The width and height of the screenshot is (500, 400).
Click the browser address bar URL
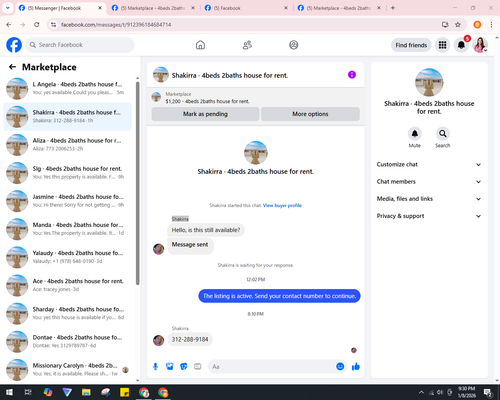pyautogui.click(x=116, y=25)
